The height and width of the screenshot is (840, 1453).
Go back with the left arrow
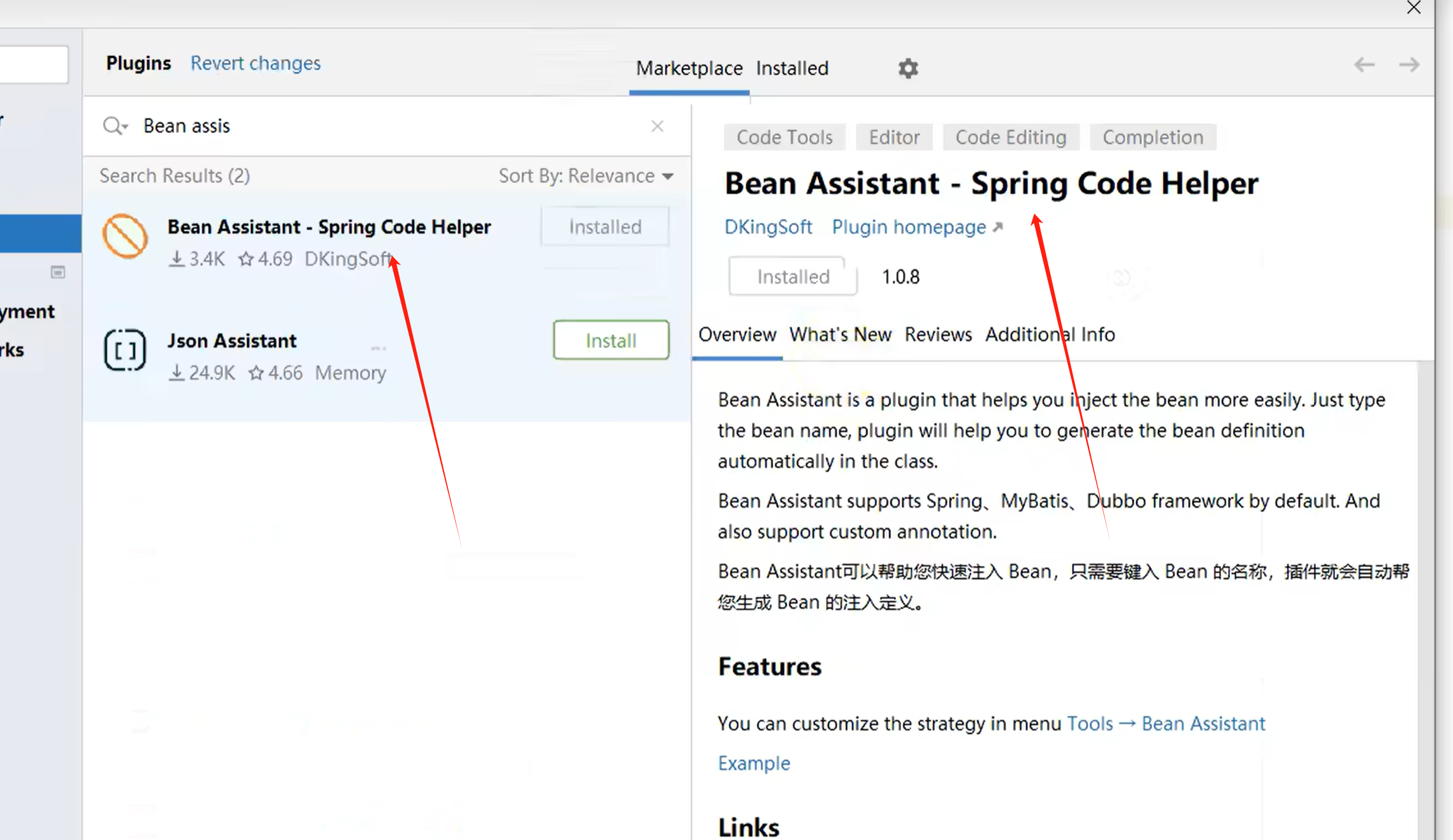pos(1364,64)
